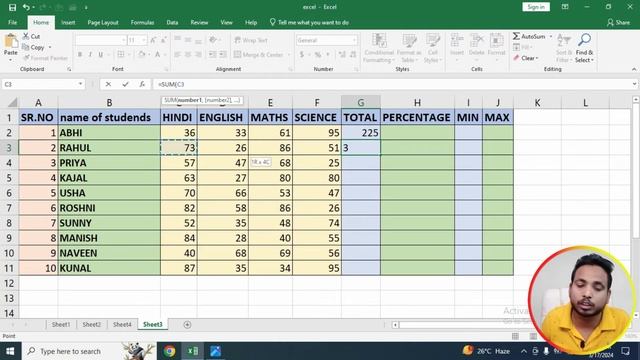Select column G header

361,102
